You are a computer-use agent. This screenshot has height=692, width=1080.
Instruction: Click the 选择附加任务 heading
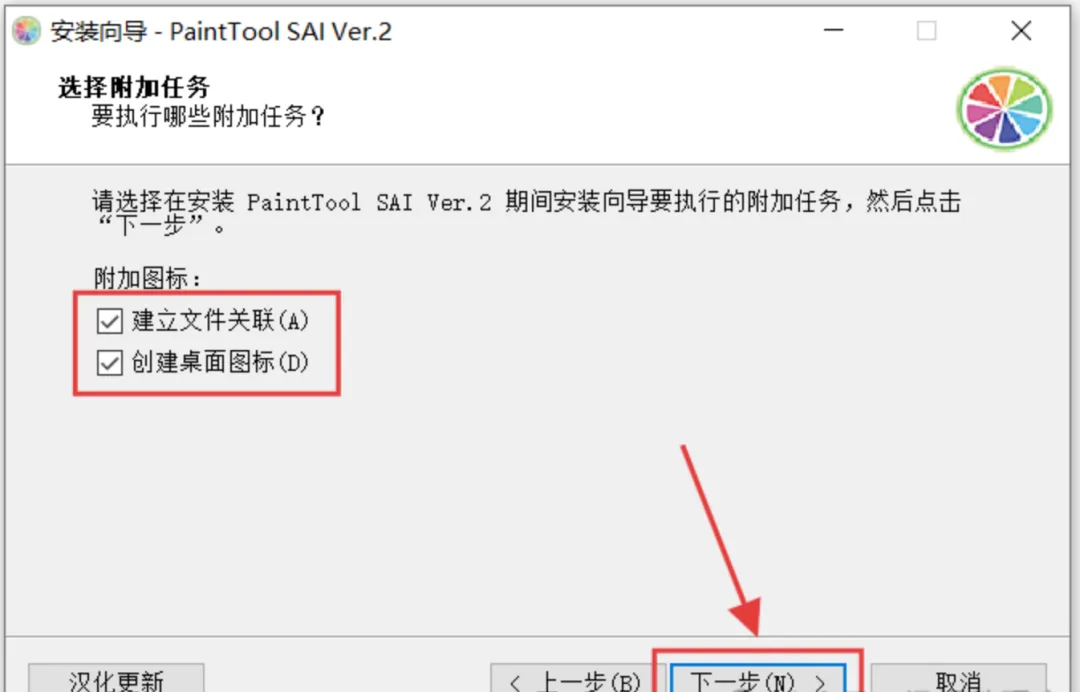click(134, 87)
